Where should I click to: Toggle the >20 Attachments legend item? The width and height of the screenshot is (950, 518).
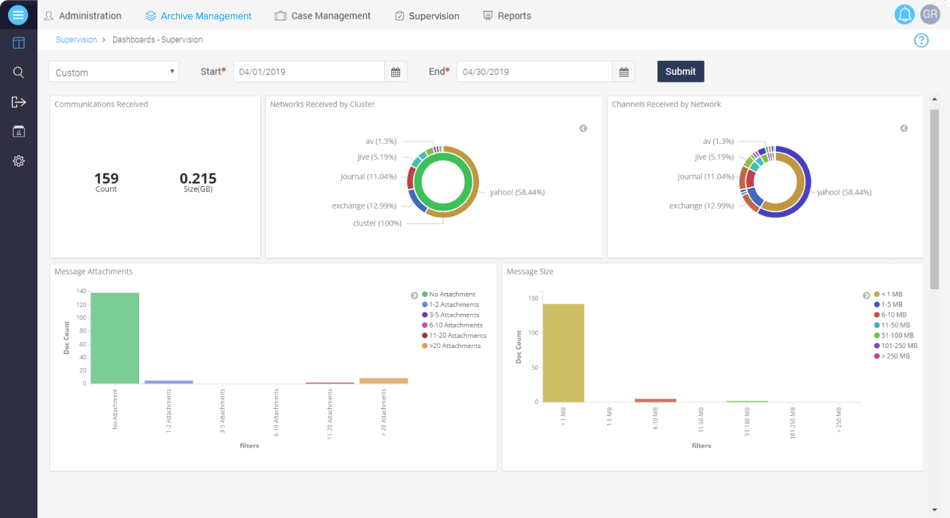pos(453,346)
